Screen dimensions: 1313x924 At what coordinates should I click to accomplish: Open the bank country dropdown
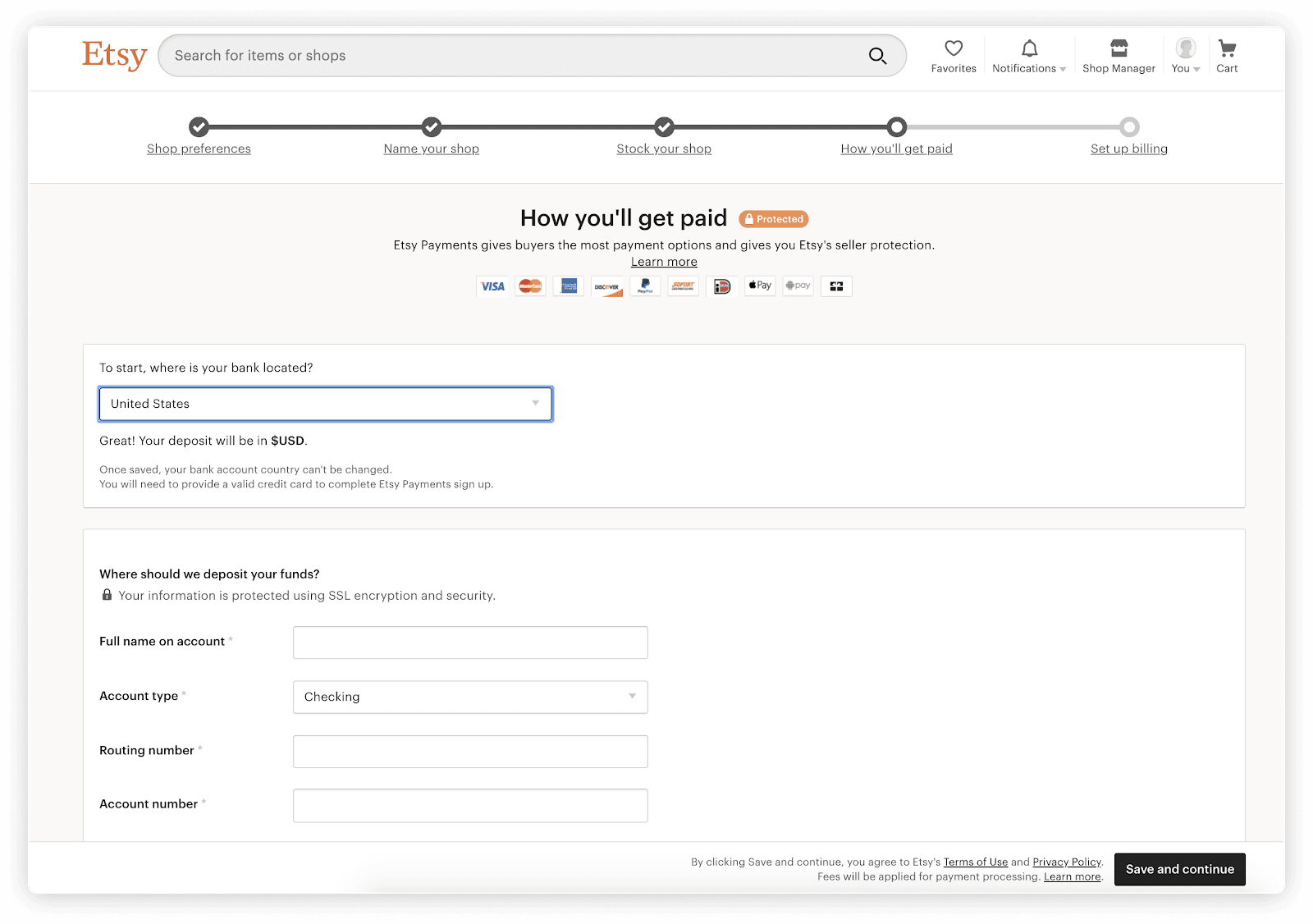326,404
